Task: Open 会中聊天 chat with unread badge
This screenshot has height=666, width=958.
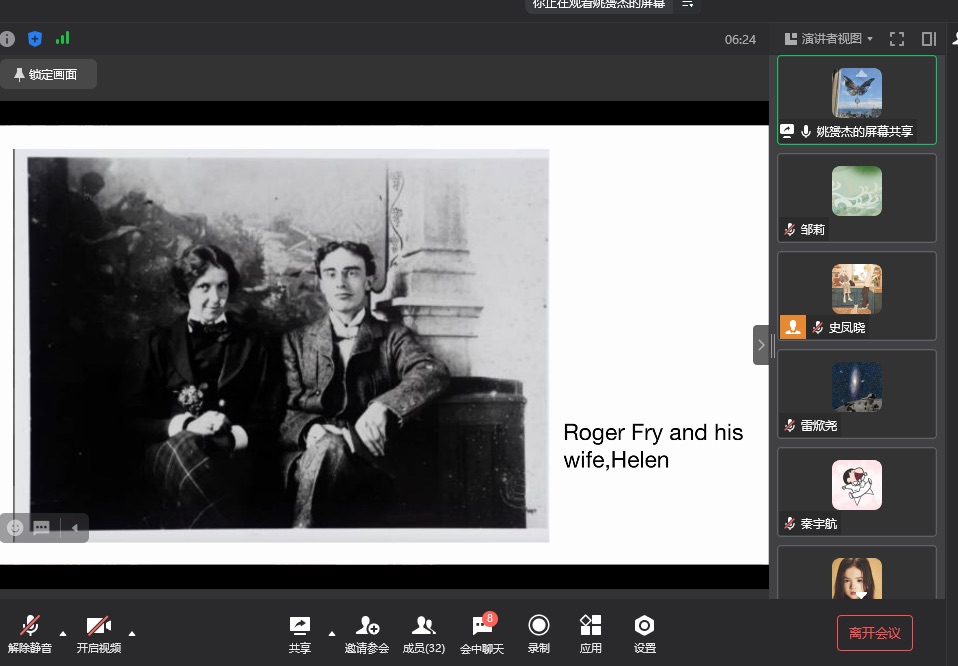Action: pos(482,634)
